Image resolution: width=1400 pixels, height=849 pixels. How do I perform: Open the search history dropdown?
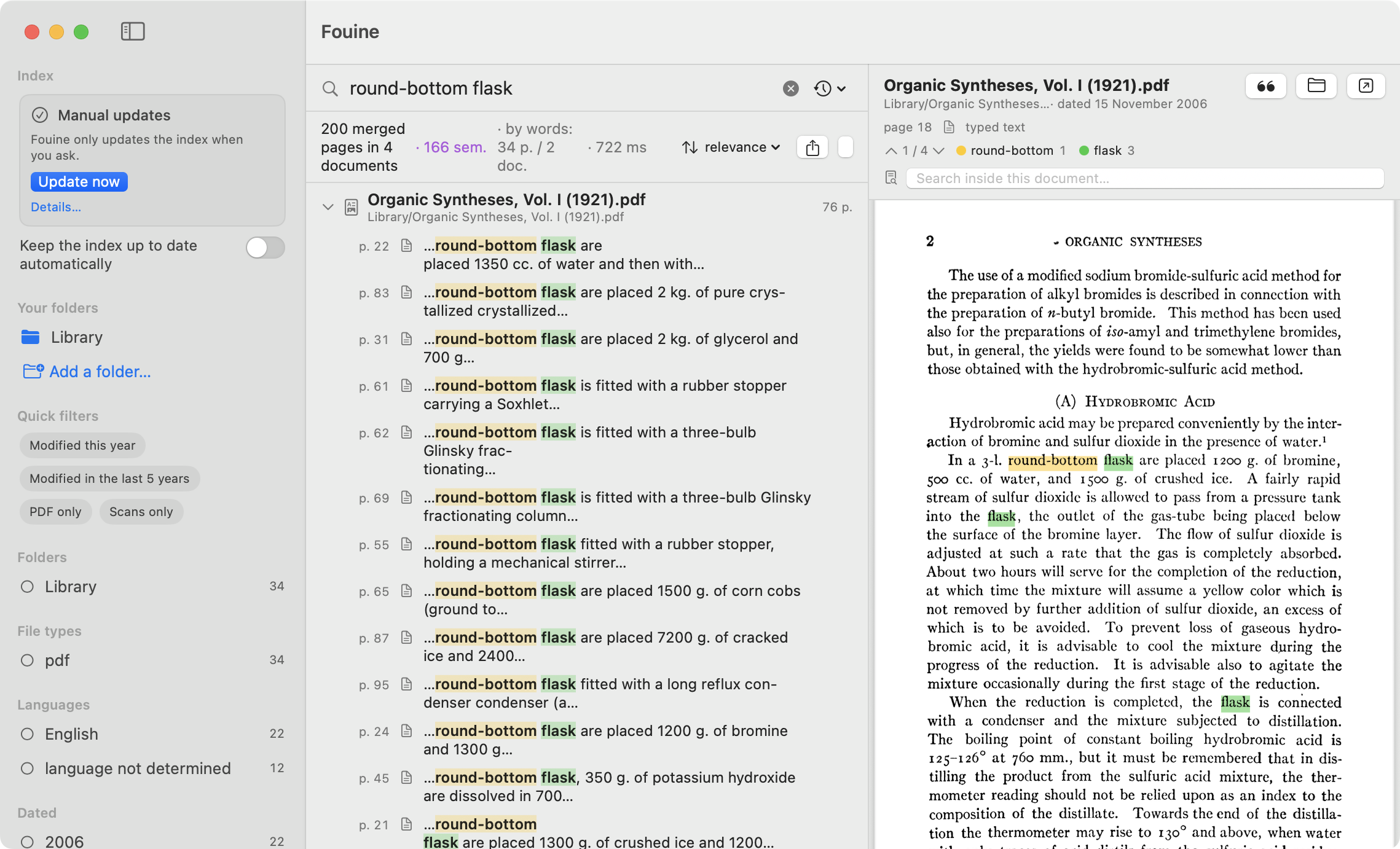pyautogui.click(x=830, y=88)
